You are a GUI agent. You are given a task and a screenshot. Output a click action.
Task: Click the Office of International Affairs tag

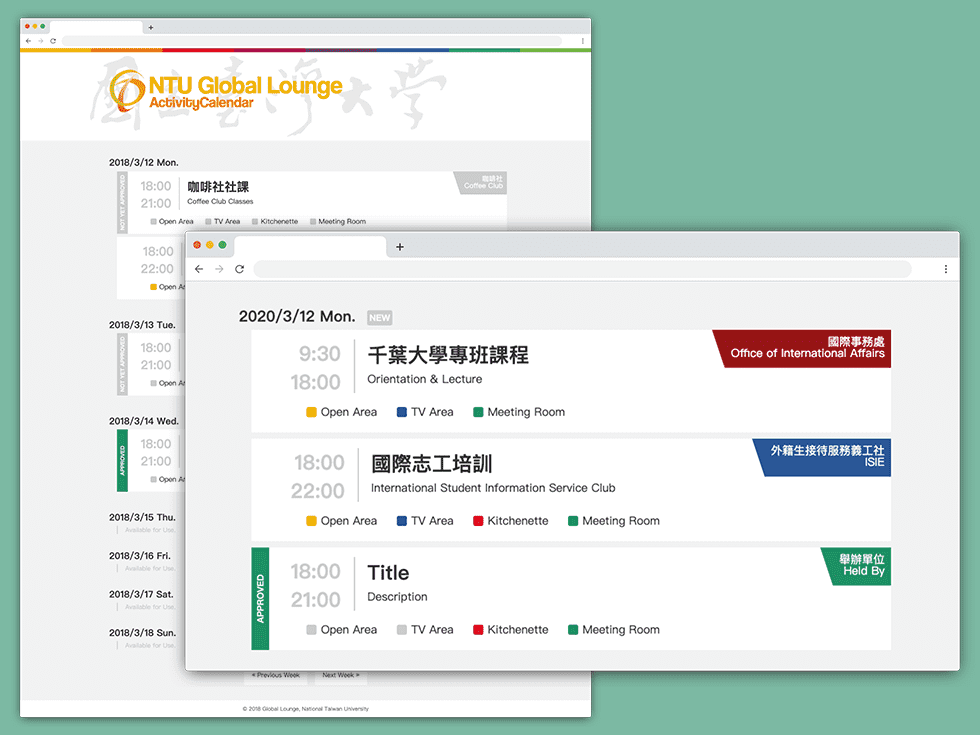[x=805, y=348]
